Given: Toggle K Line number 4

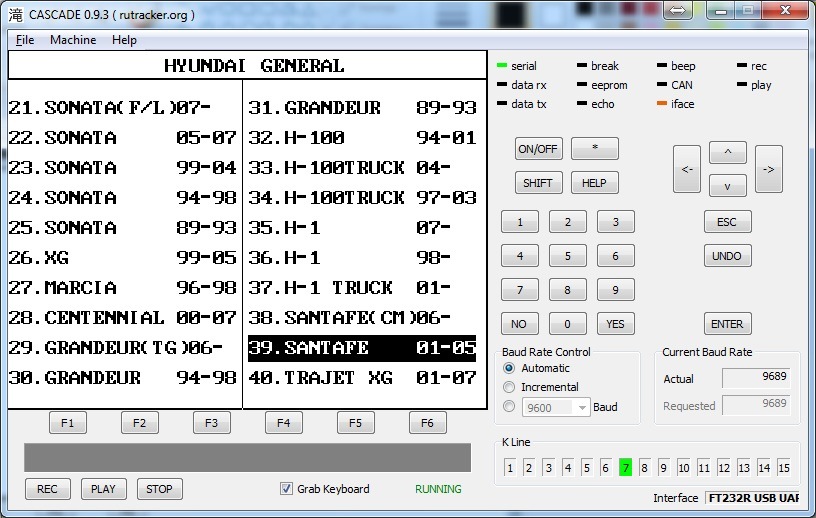Looking at the screenshot, I should pyautogui.click(x=568, y=468).
